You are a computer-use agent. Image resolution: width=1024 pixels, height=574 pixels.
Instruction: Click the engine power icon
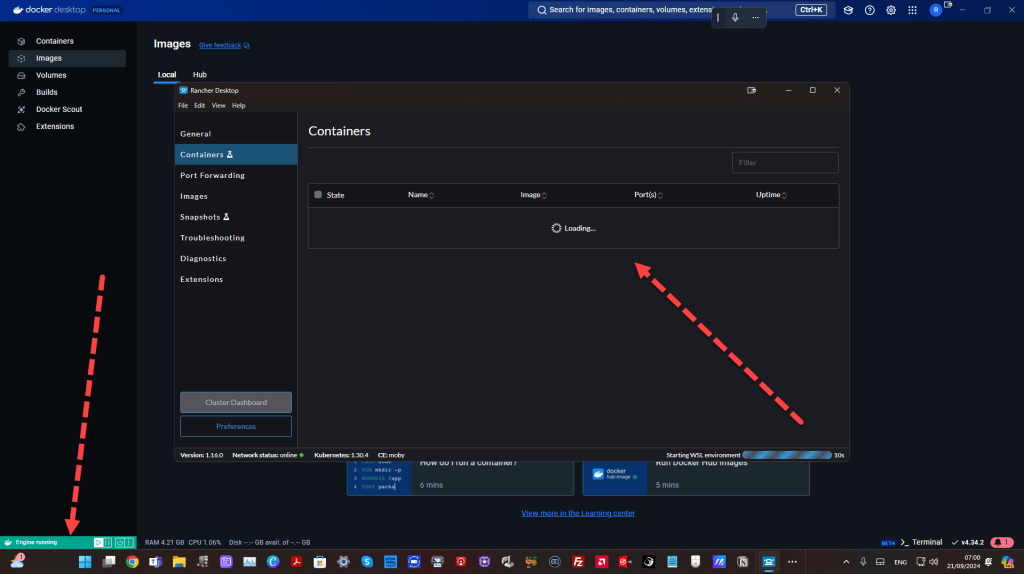click(x=120, y=542)
